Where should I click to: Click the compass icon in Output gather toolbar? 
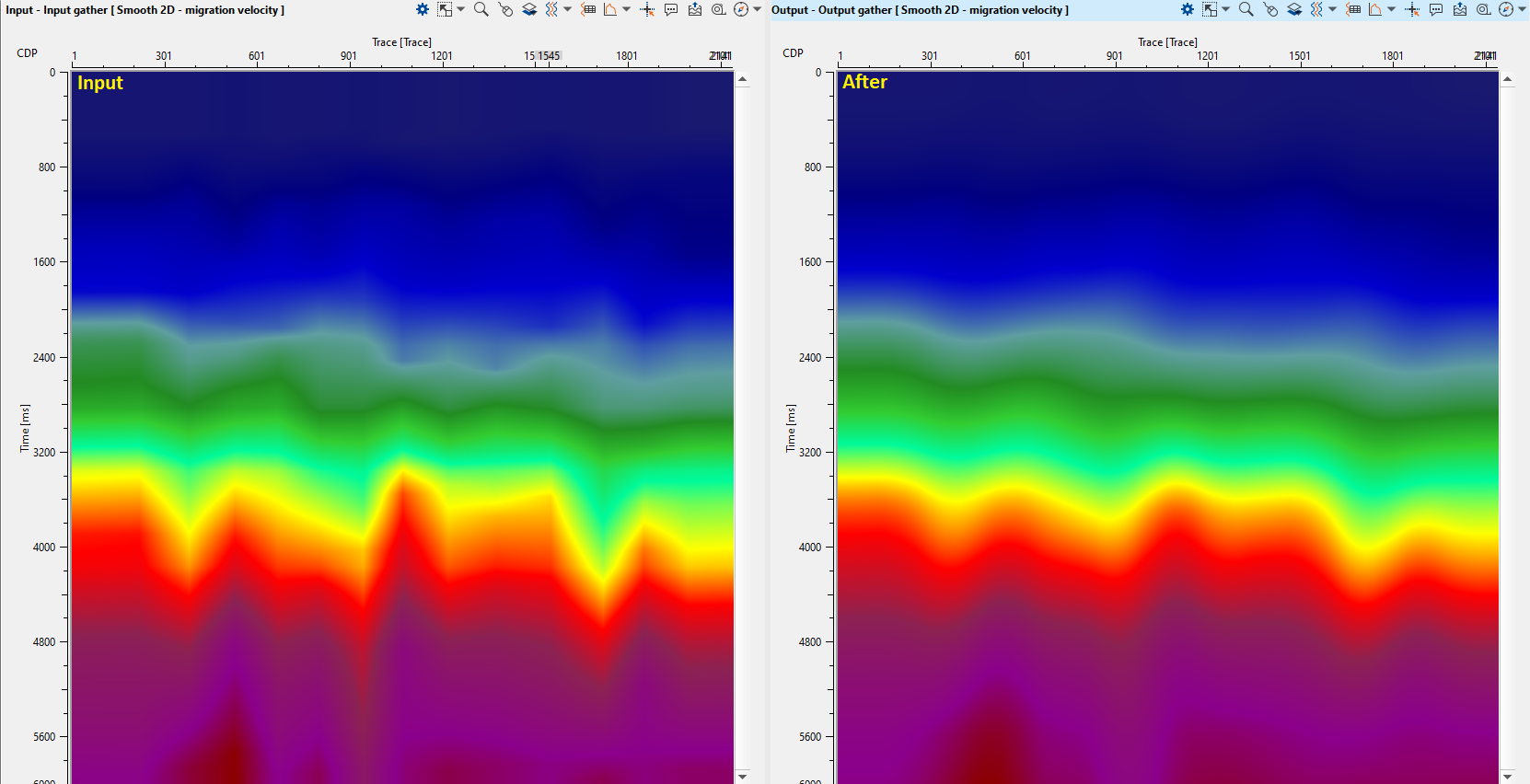pyautogui.click(x=1506, y=9)
